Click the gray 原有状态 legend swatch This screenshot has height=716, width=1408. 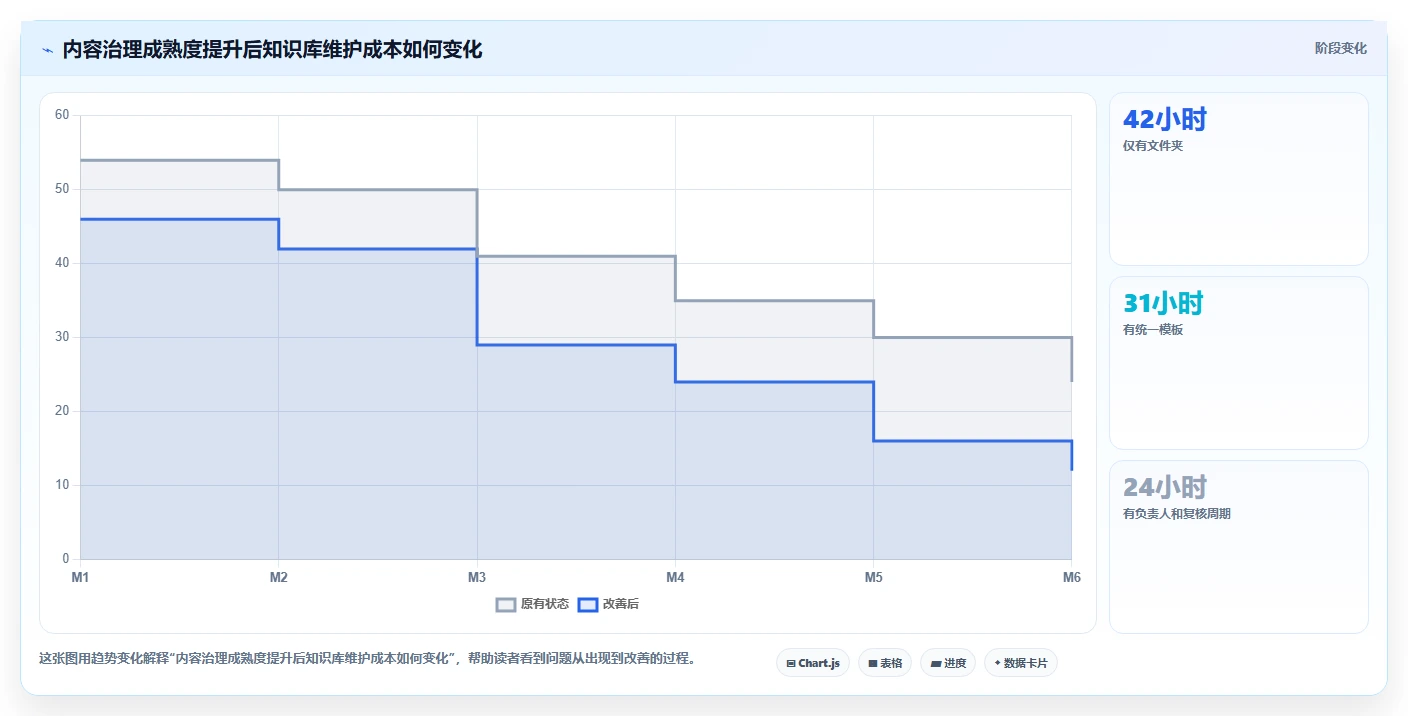[506, 604]
